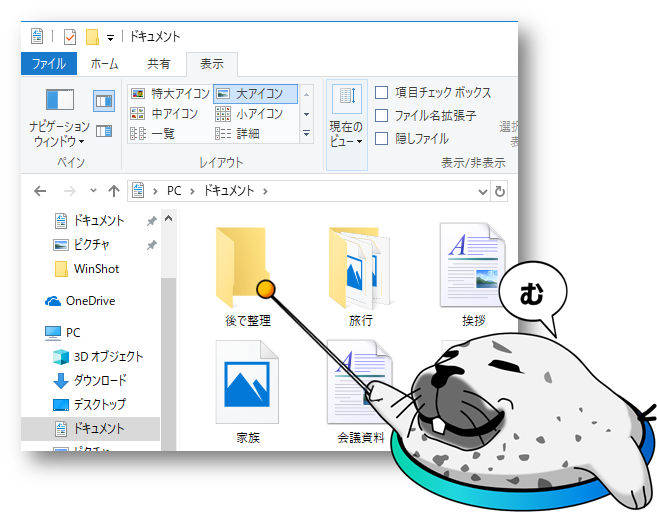Click layout gallery down arrow
This screenshot has height=512, width=657.
point(306,114)
